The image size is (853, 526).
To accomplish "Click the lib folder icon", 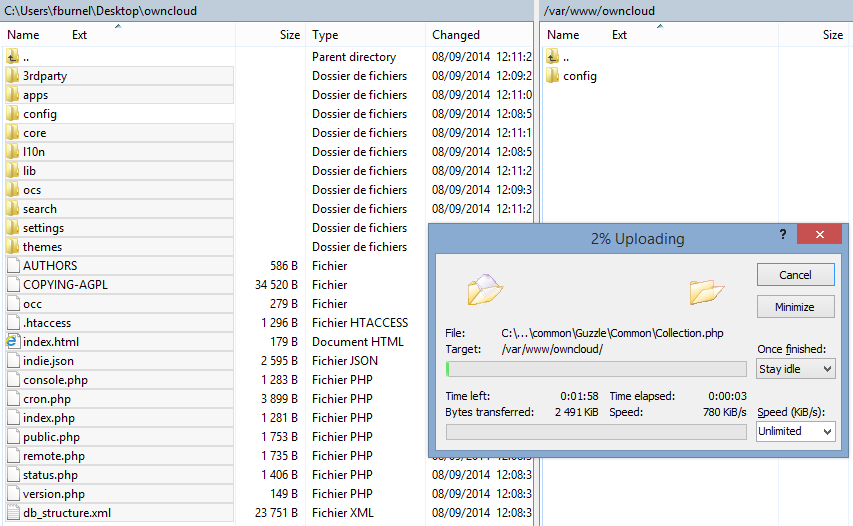I will pyautogui.click(x=13, y=171).
